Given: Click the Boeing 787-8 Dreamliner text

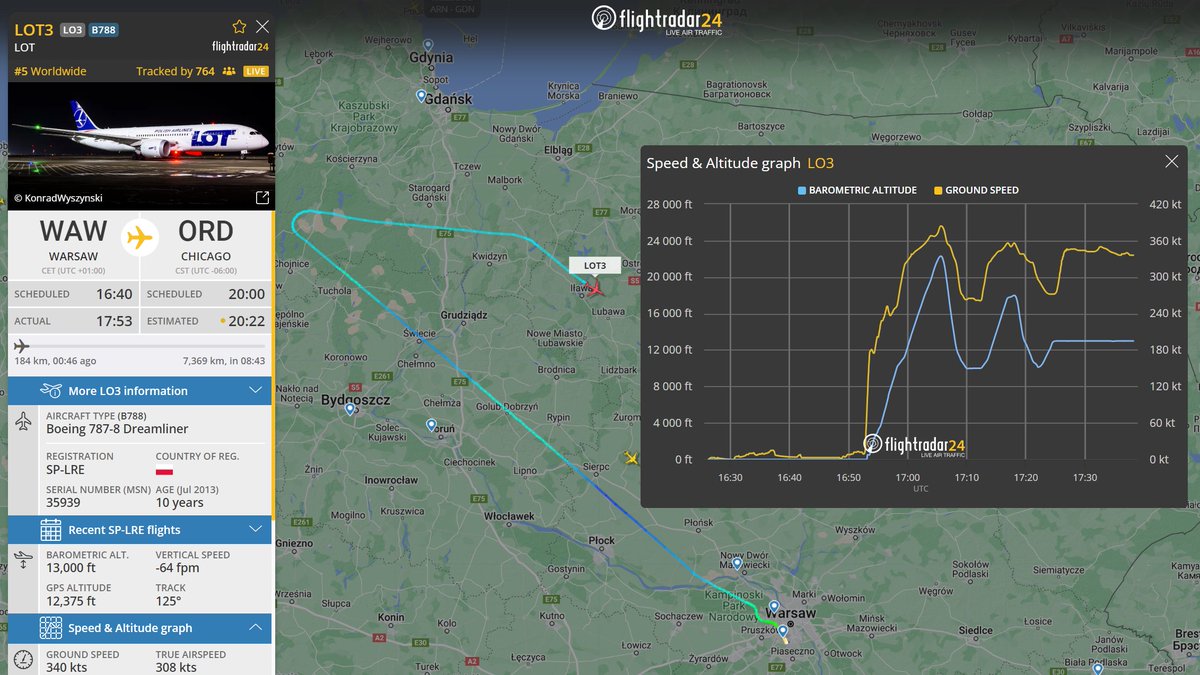Looking at the screenshot, I should click(x=116, y=429).
